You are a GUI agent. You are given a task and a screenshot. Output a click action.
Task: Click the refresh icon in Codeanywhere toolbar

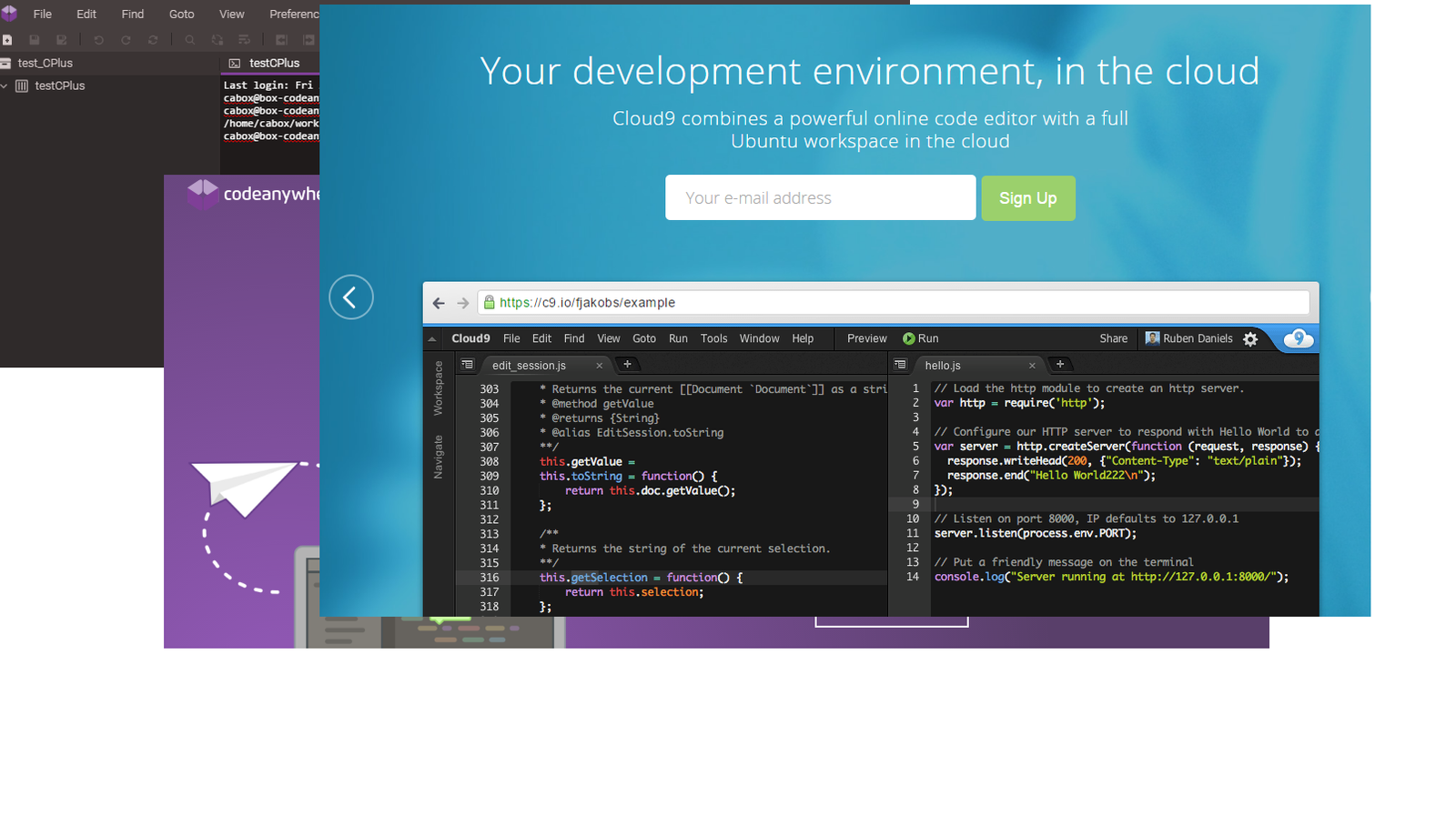153,40
